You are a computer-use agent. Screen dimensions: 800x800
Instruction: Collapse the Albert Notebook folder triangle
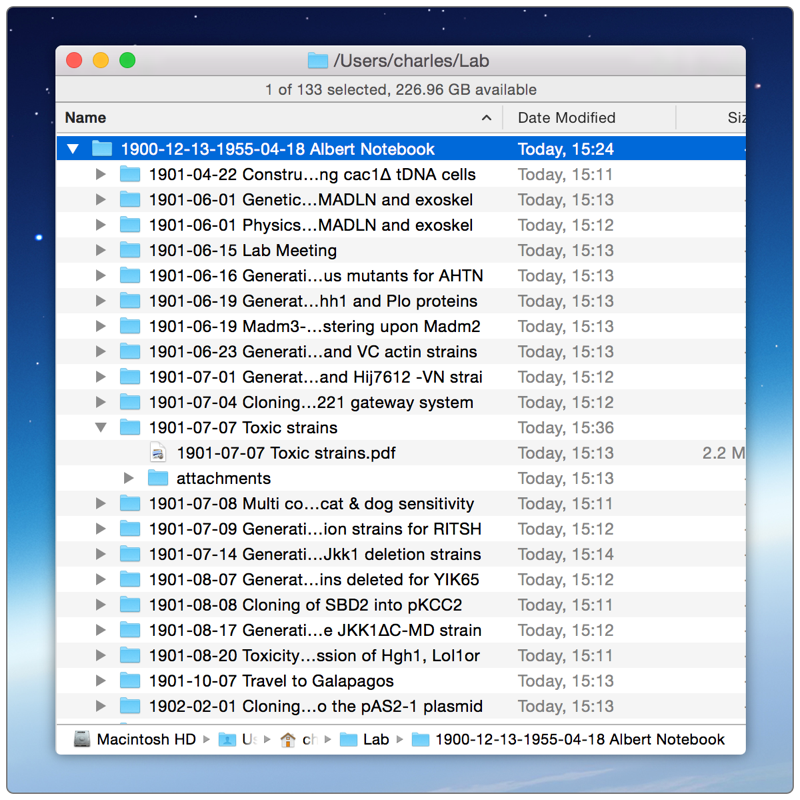click(x=73, y=149)
